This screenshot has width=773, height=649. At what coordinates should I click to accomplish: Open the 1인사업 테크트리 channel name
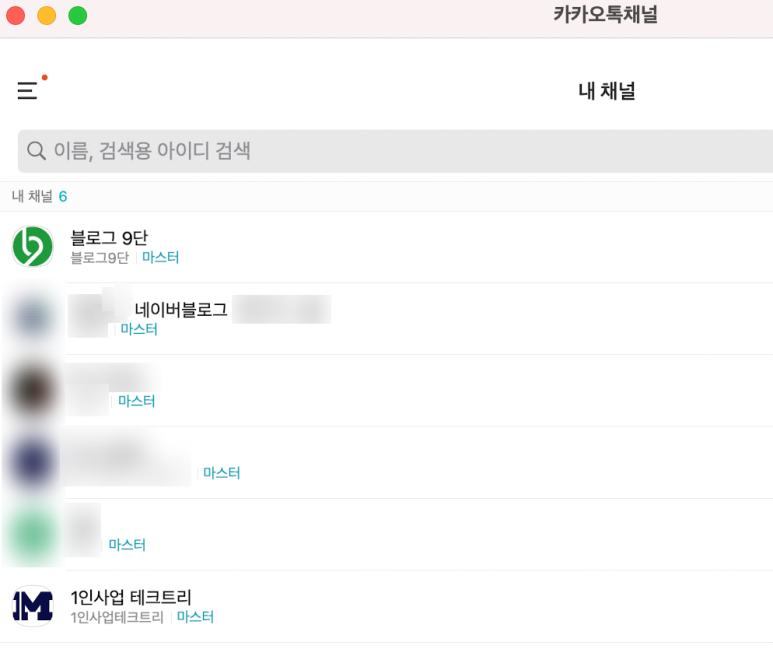point(131,597)
